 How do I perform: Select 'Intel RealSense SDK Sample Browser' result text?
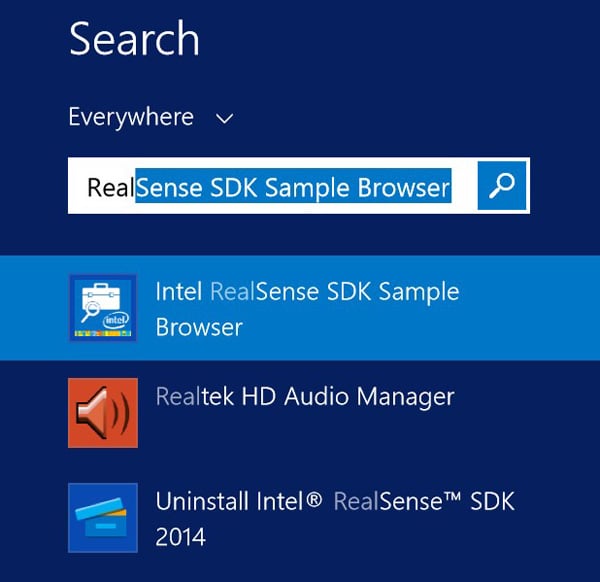[307, 309]
